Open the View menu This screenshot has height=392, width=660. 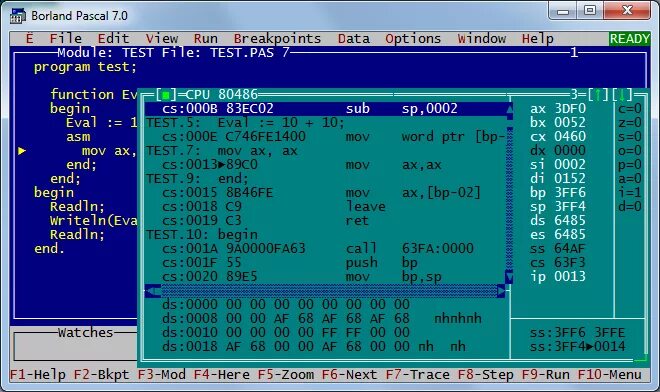coord(162,39)
